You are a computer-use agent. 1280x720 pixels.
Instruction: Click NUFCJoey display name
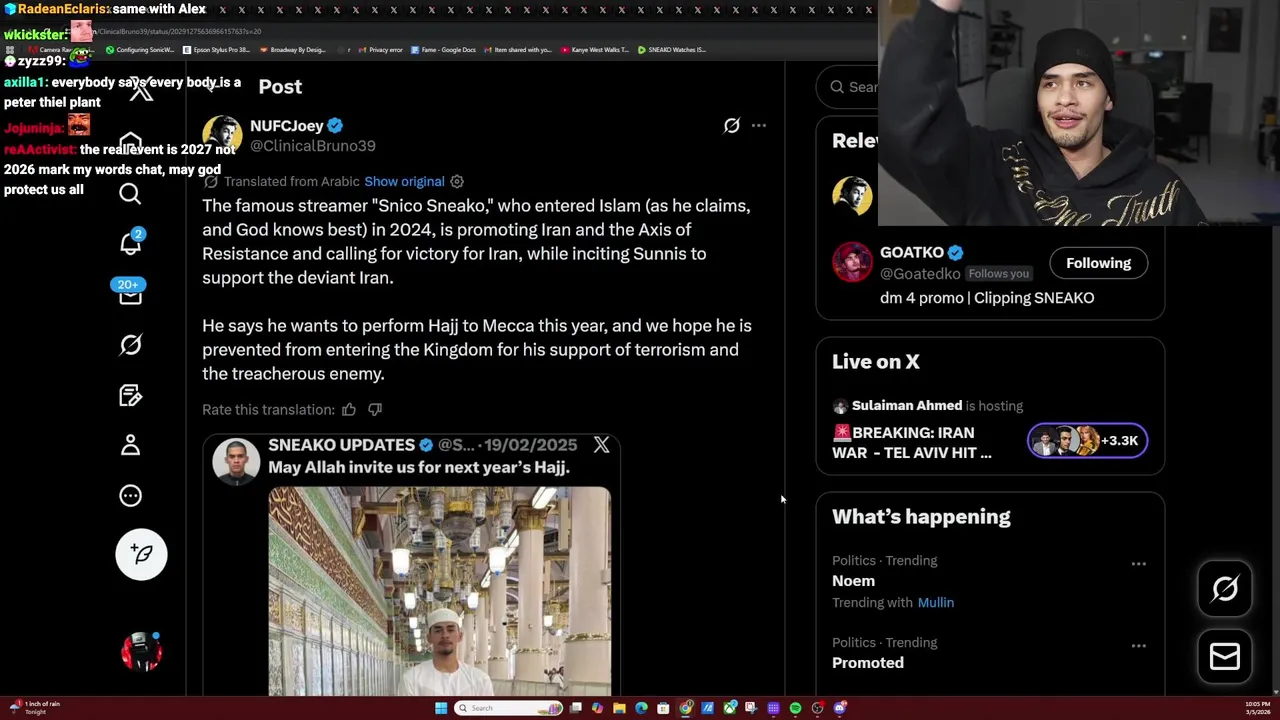coord(286,126)
